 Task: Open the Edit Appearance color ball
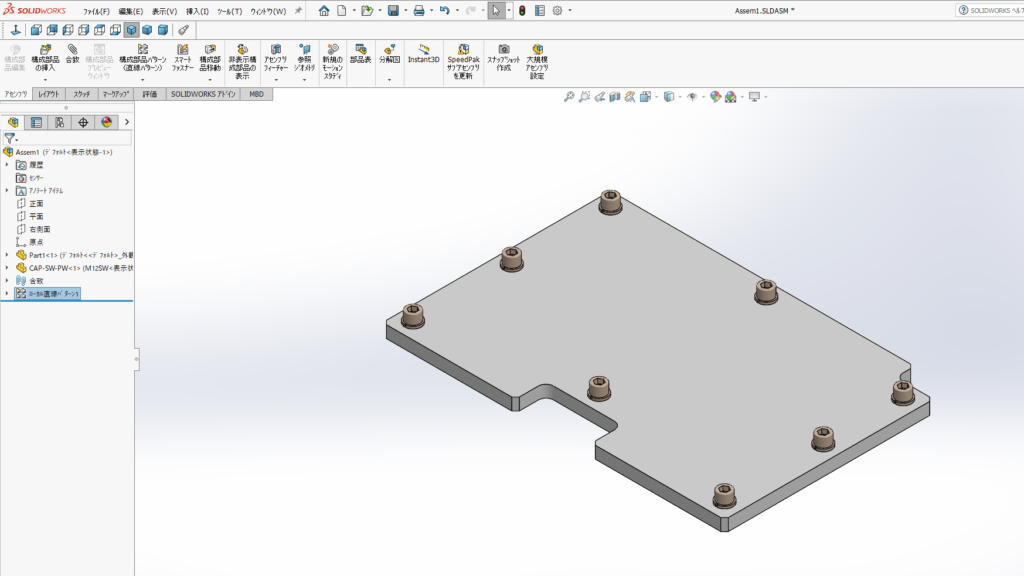(716, 97)
